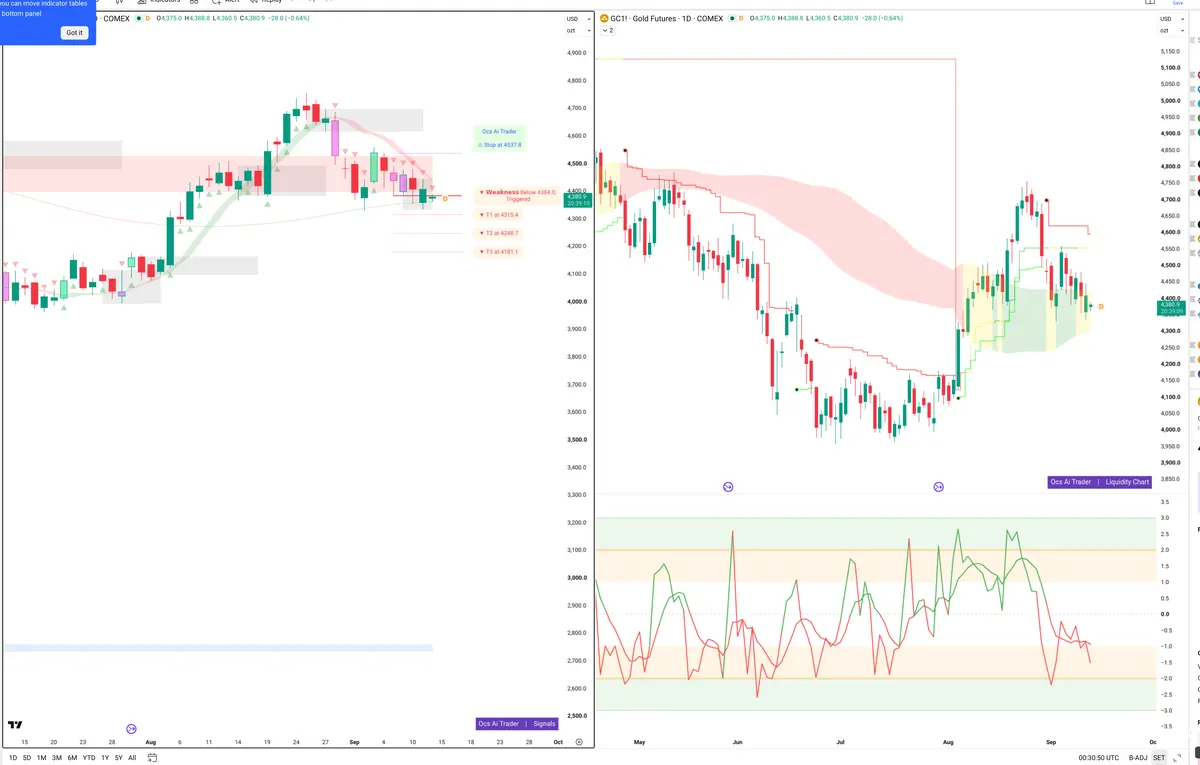Select the YTD time range
The image size is (1200, 765).
89,758
